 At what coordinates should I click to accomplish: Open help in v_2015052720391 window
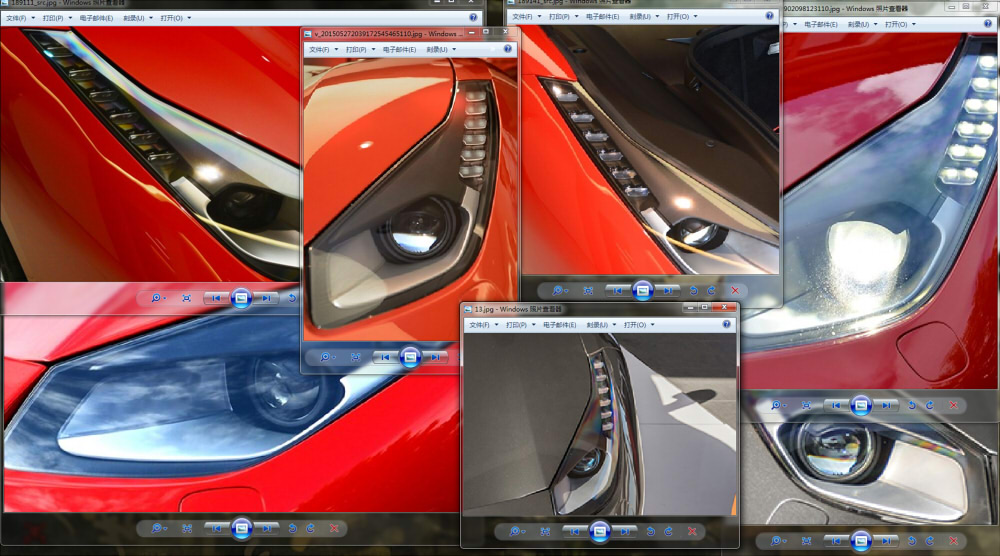pyautogui.click(x=508, y=49)
